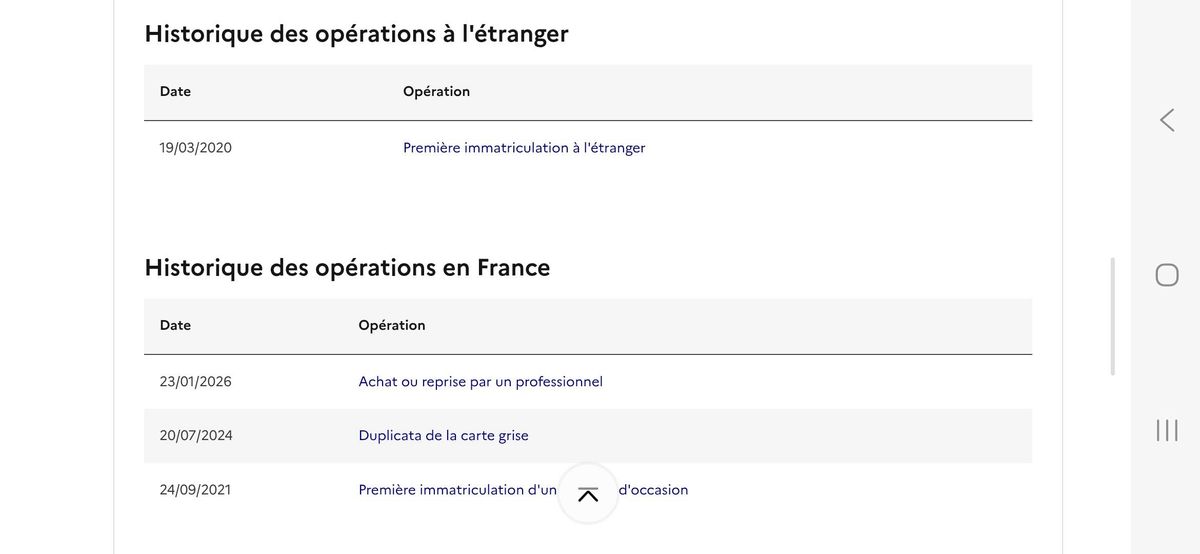Select Achat ou reprise par un professionnel
Viewport: 1200px width, 554px height.
point(480,382)
